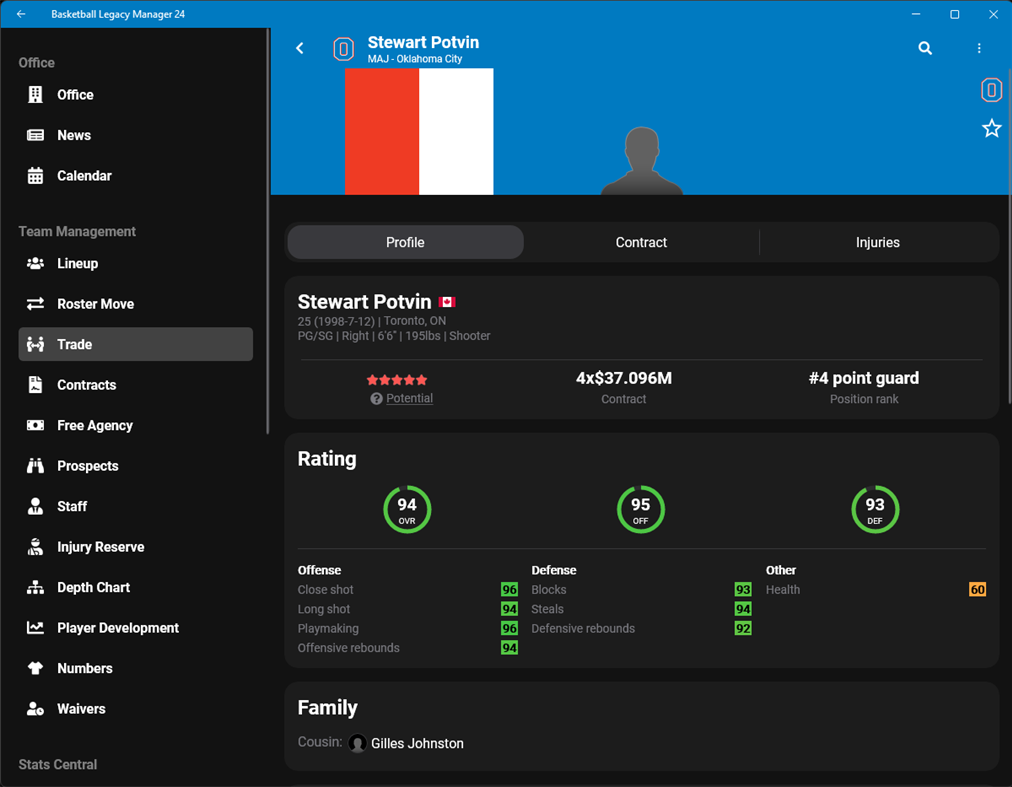This screenshot has width=1012, height=787.
Task: Click the team logo beside Stewart Potvin header
Action: click(x=343, y=49)
